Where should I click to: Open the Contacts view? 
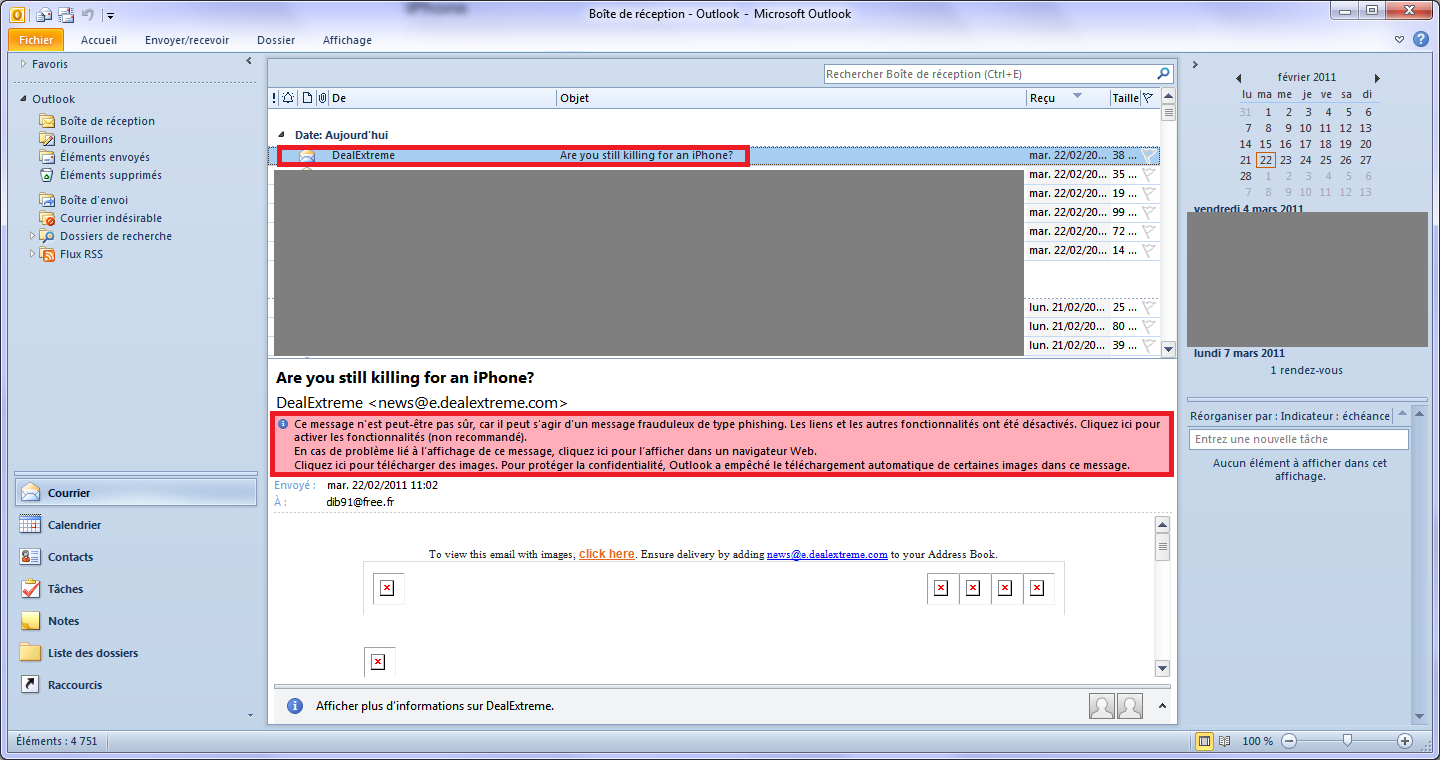click(136, 557)
